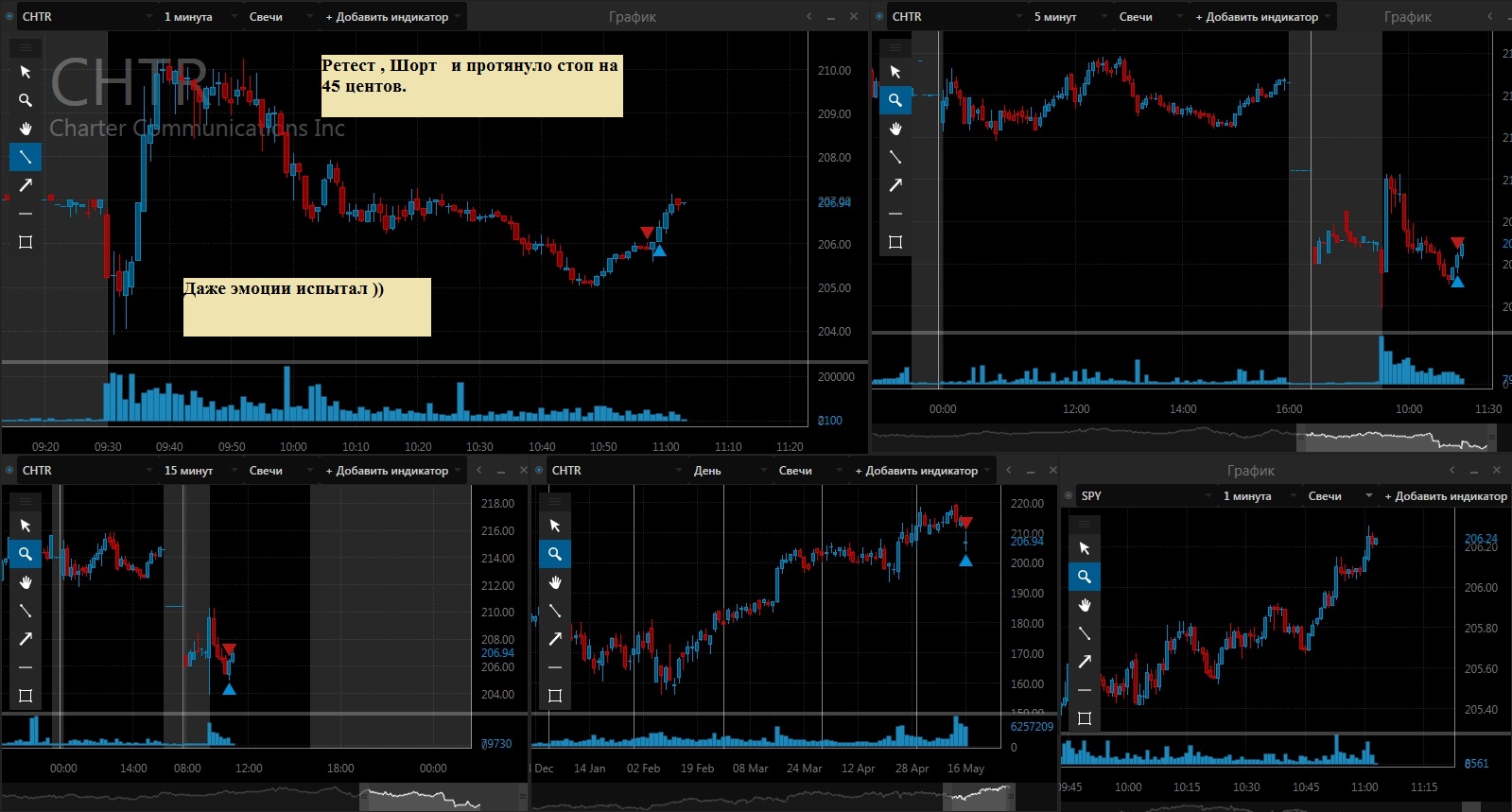Select cursor tool in CHTR 15 минут chart
Image resolution: width=1512 pixels, height=812 pixels.
[x=26, y=526]
